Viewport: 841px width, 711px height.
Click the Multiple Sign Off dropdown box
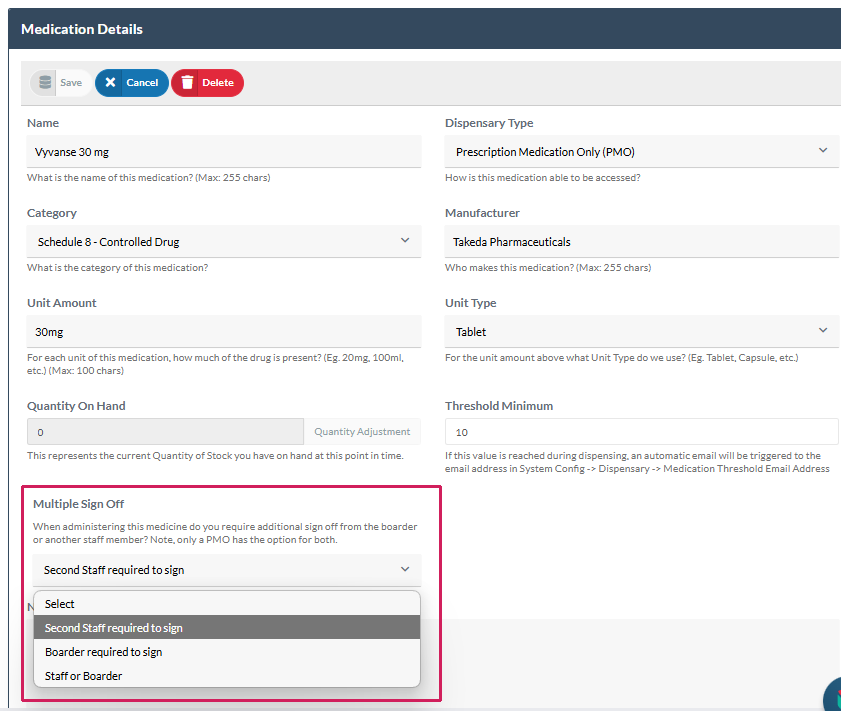tap(227, 570)
